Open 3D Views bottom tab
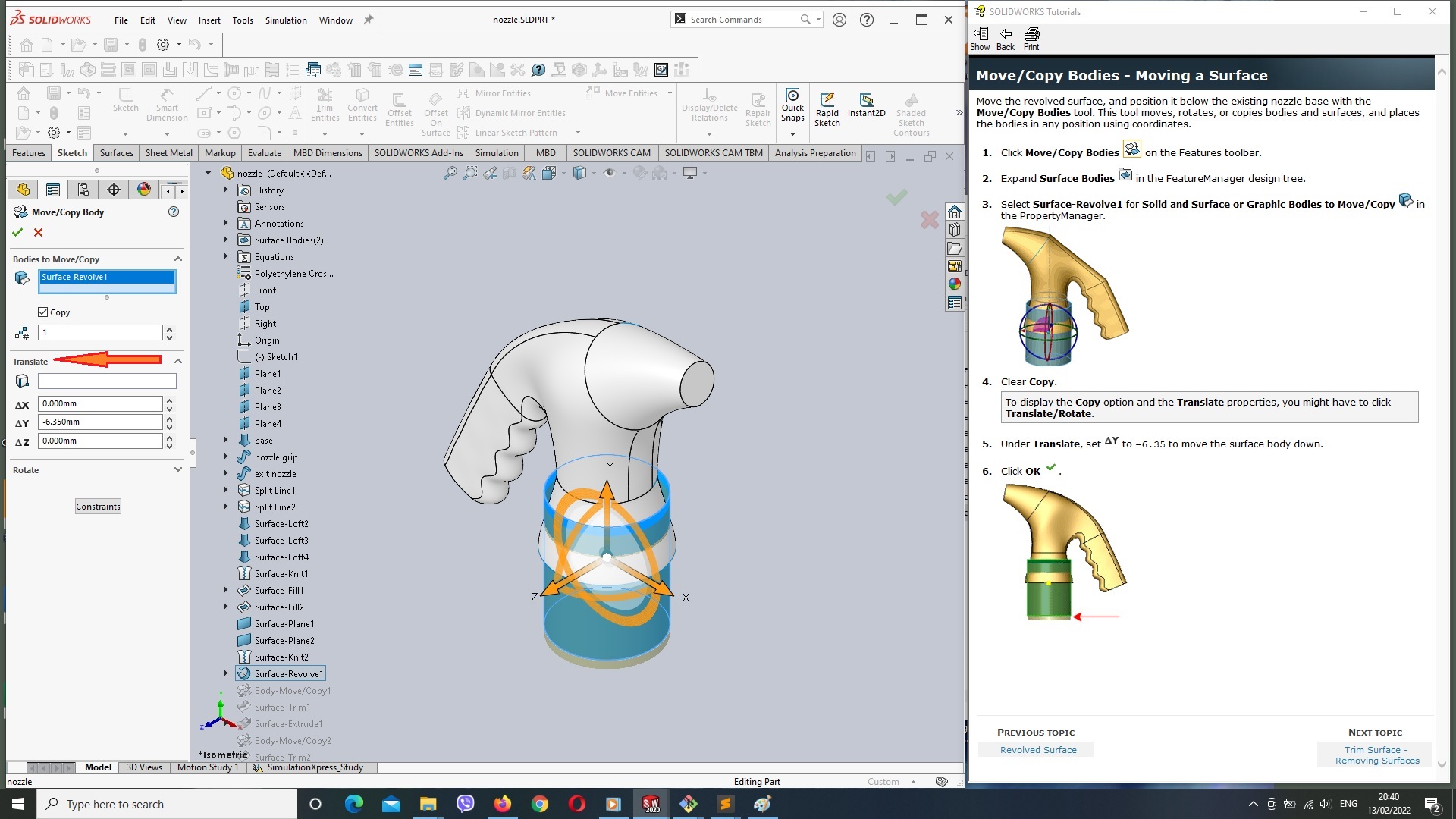The image size is (1456, 819). tap(144, 767)
